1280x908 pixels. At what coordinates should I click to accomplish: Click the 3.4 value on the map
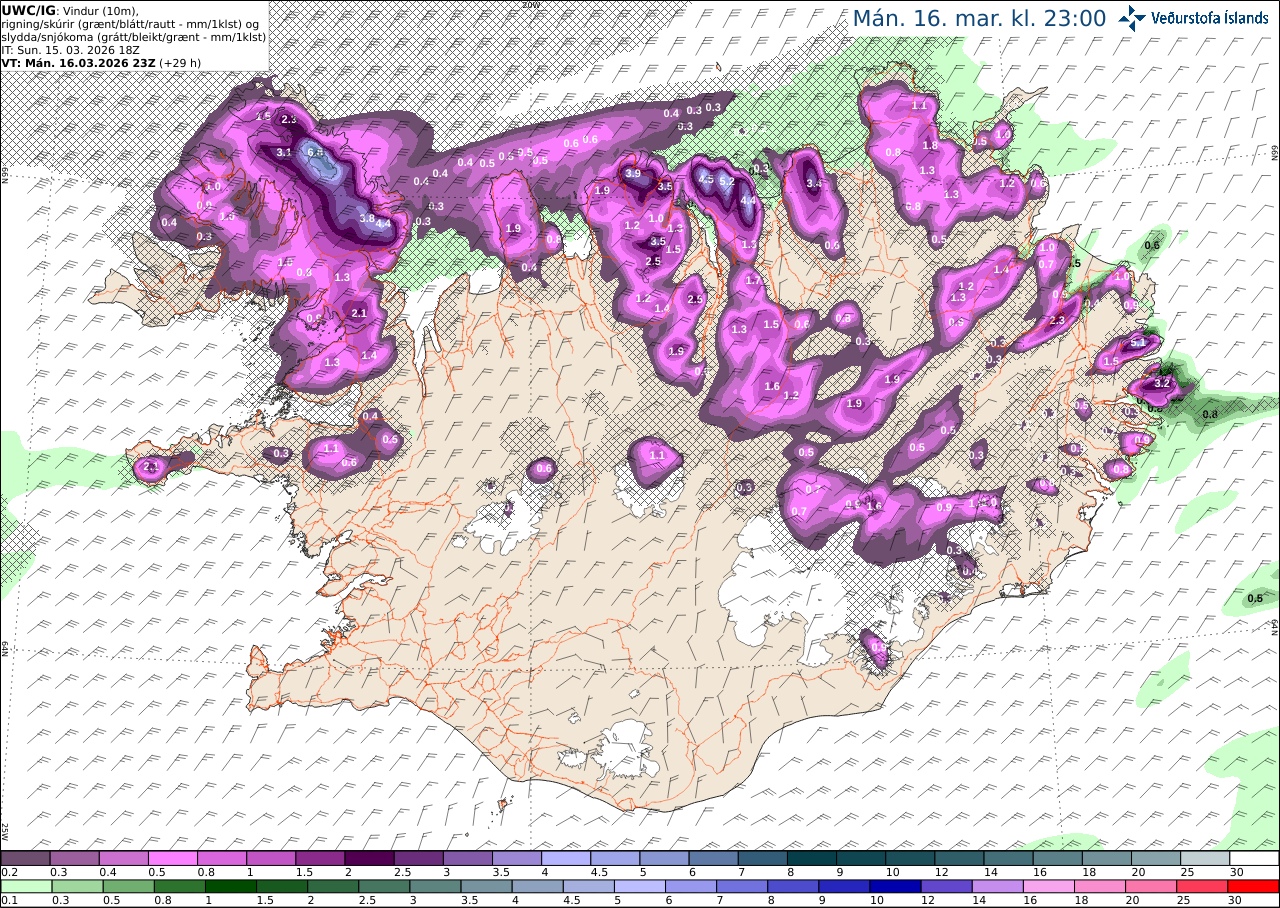click(814, 183)
